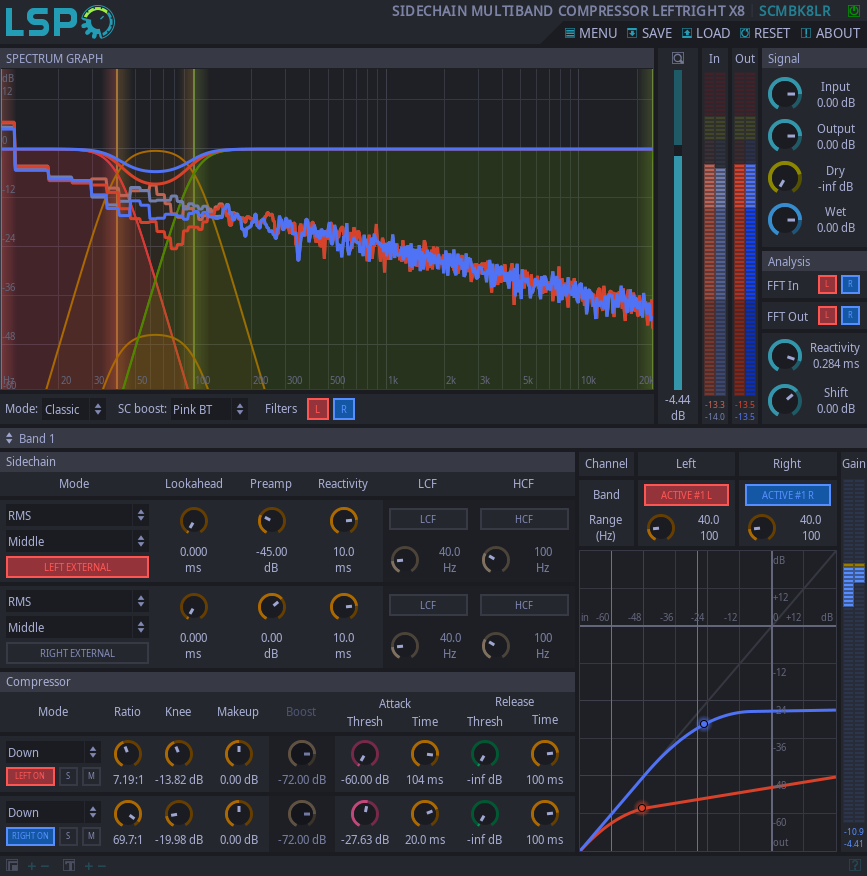Click RESET in the top bar
This screenshot has height=876, width=867.
coord(764,34)
